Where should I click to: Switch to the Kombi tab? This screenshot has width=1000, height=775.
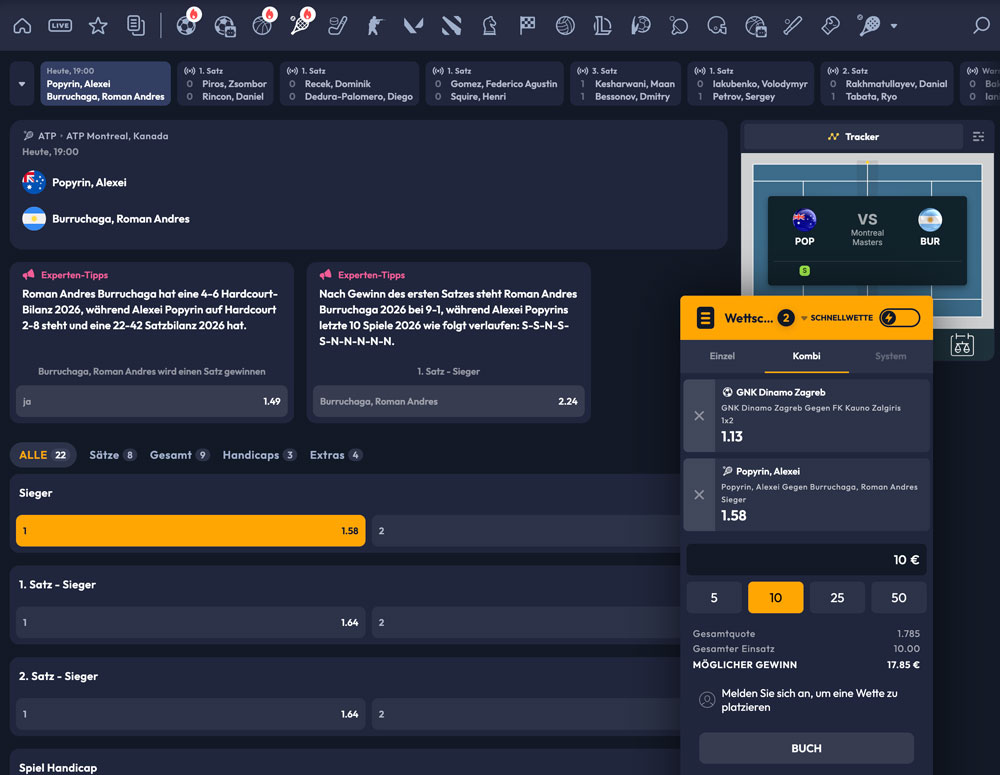806,356
